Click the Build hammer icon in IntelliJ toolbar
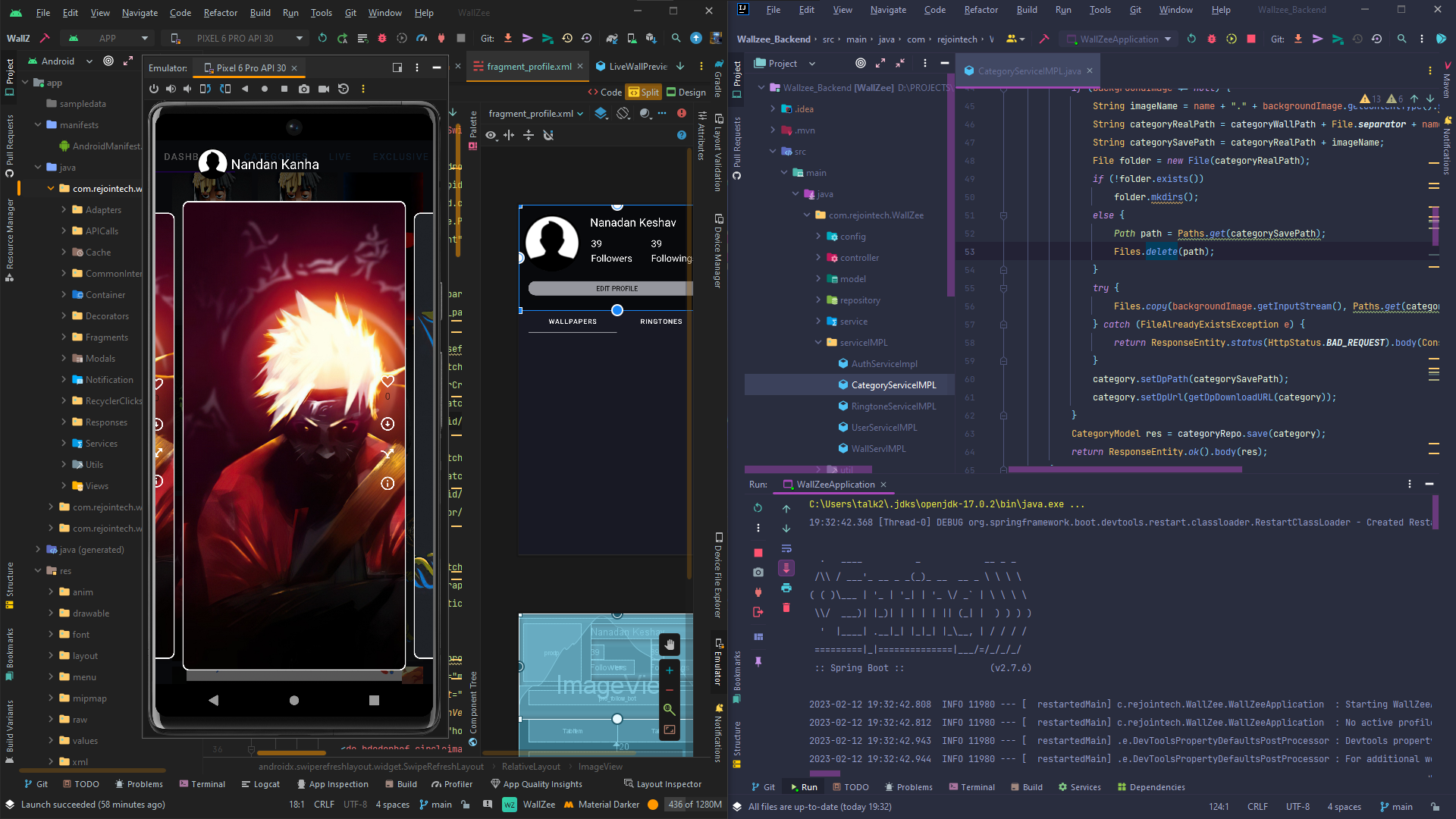The image size is (1456, 819). (x=1044, y=39)
